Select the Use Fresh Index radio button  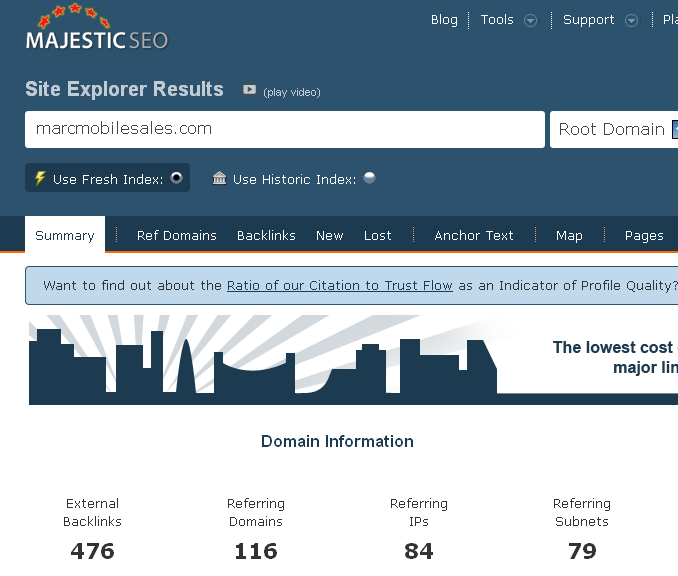tap(176, 179)
